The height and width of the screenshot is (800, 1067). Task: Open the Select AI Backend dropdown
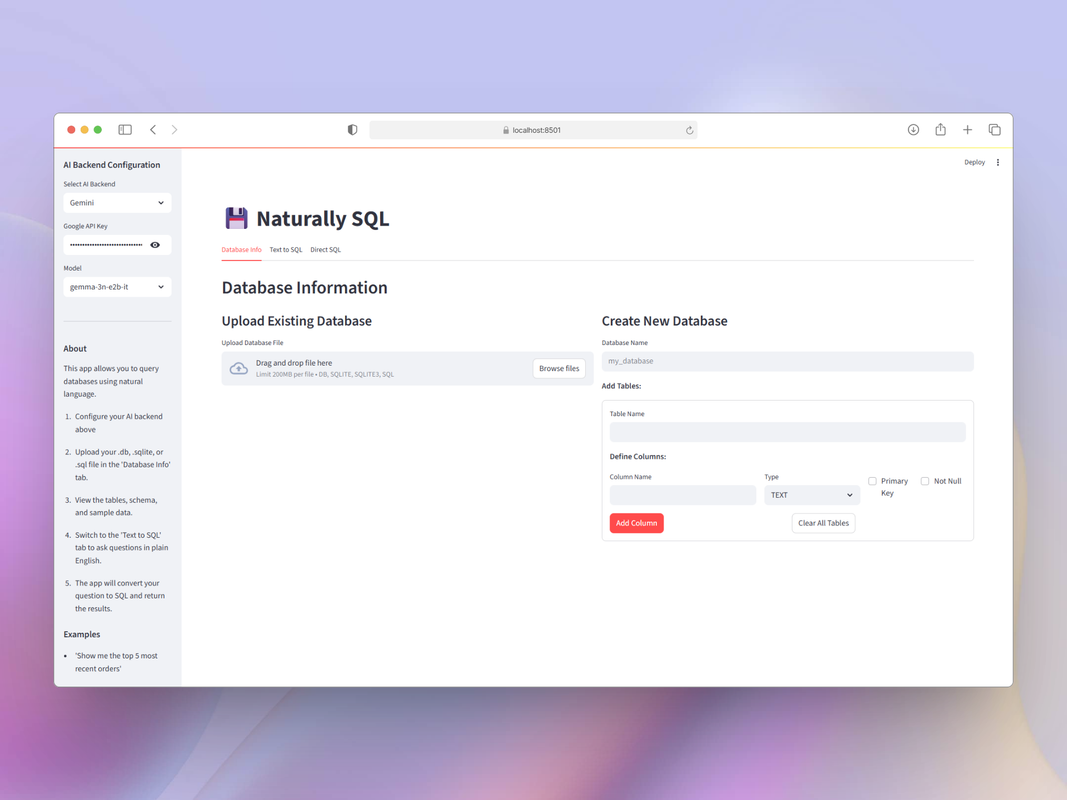point(117,203)
